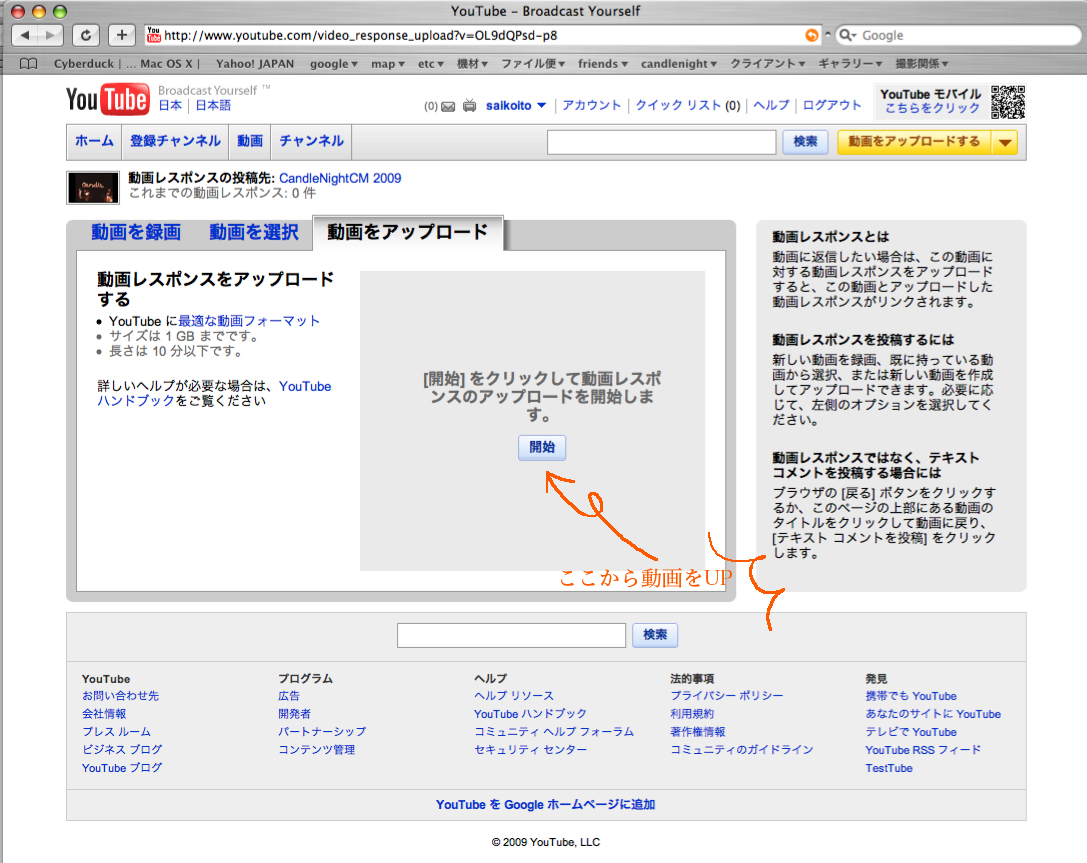
Task: Open the YouTube ハンドブック footer link
Action: pos(530,714)
